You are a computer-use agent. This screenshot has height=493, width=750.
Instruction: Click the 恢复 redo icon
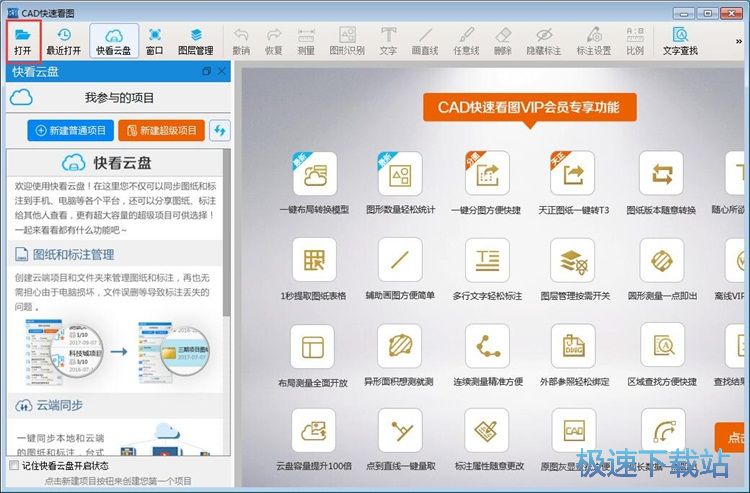tap(274, 41)
